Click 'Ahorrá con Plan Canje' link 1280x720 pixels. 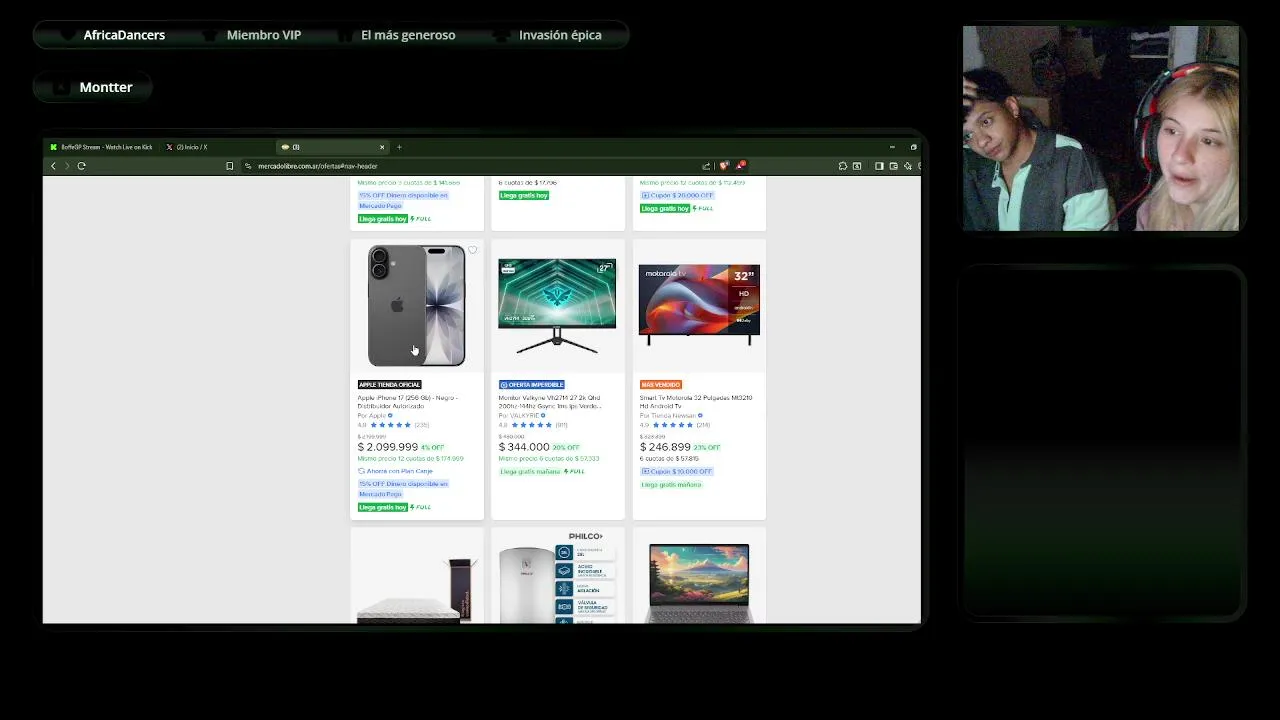[396, 471]
